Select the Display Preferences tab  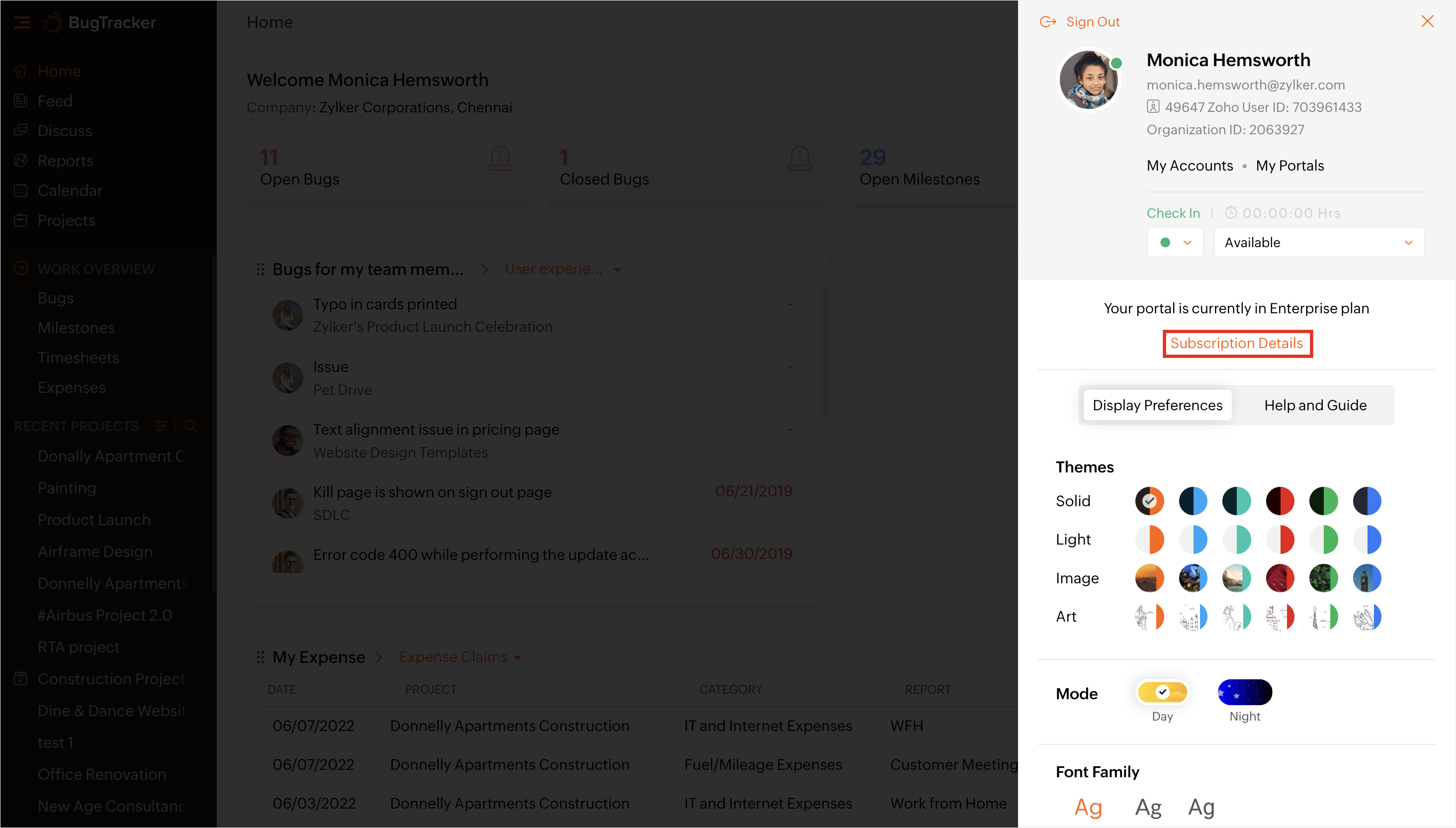1157,405
